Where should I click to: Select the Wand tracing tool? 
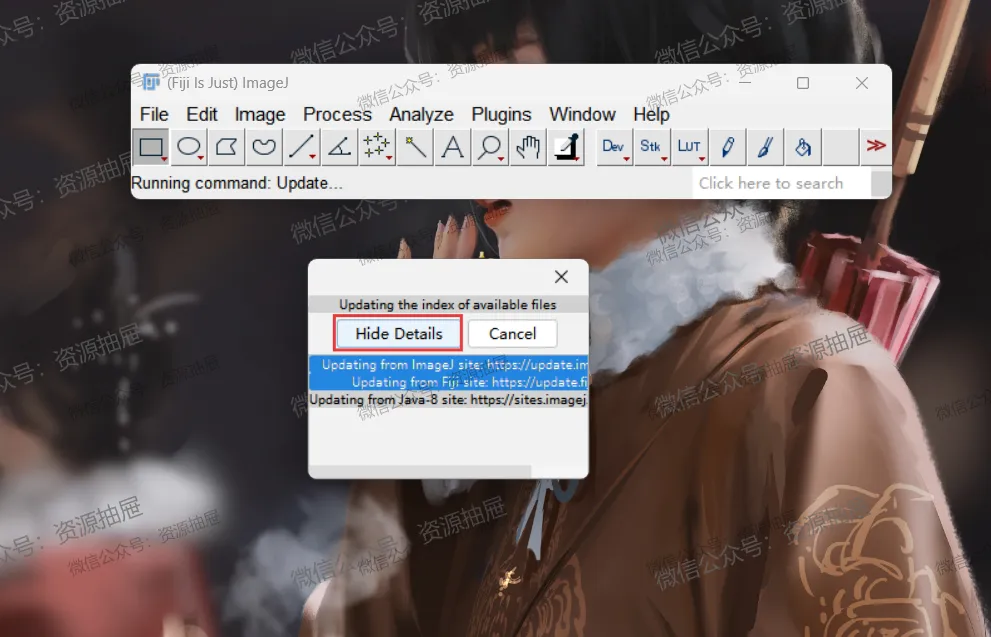[x=415, y=147]
